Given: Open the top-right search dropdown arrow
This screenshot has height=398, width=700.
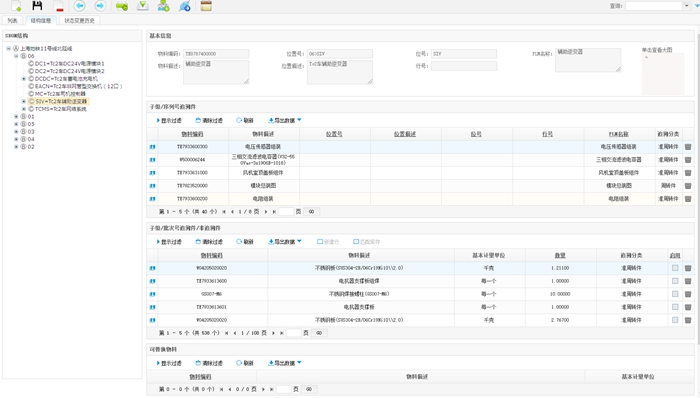Looking at the screenshot, I should (687, 6).
